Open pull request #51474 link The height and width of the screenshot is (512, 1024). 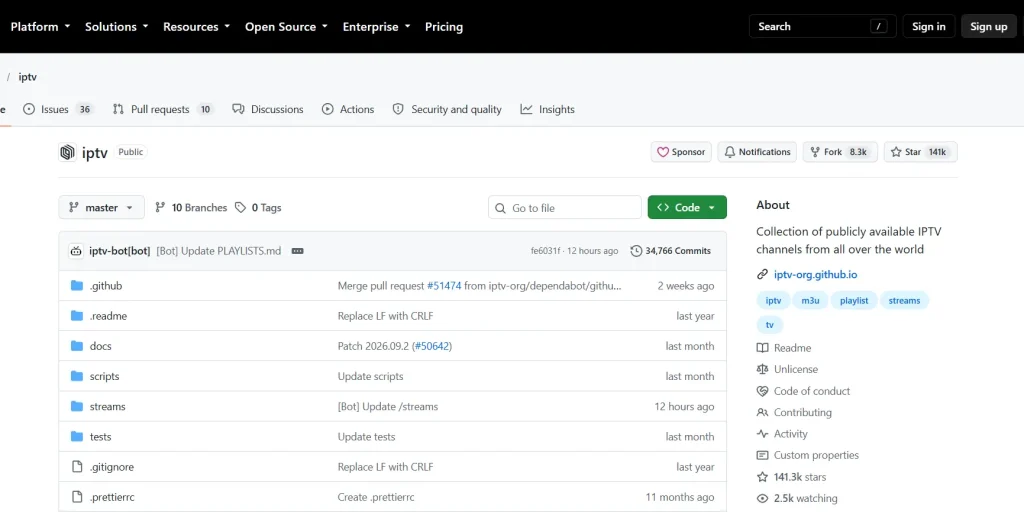(444, 286)
